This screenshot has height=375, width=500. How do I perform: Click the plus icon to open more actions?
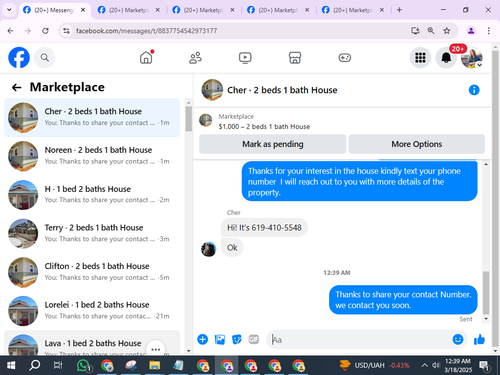202,339
